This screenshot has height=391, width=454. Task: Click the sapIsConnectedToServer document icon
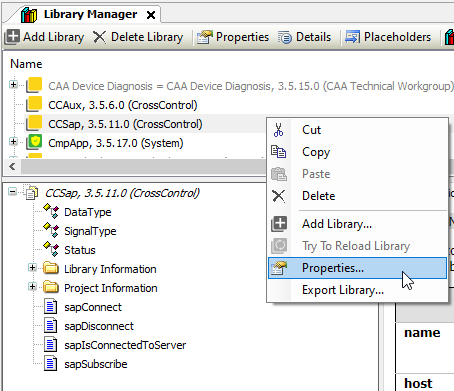50,345
